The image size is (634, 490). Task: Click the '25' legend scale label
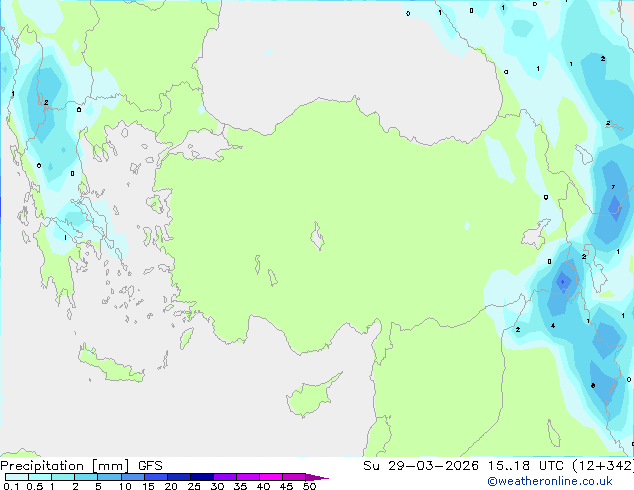194,486
